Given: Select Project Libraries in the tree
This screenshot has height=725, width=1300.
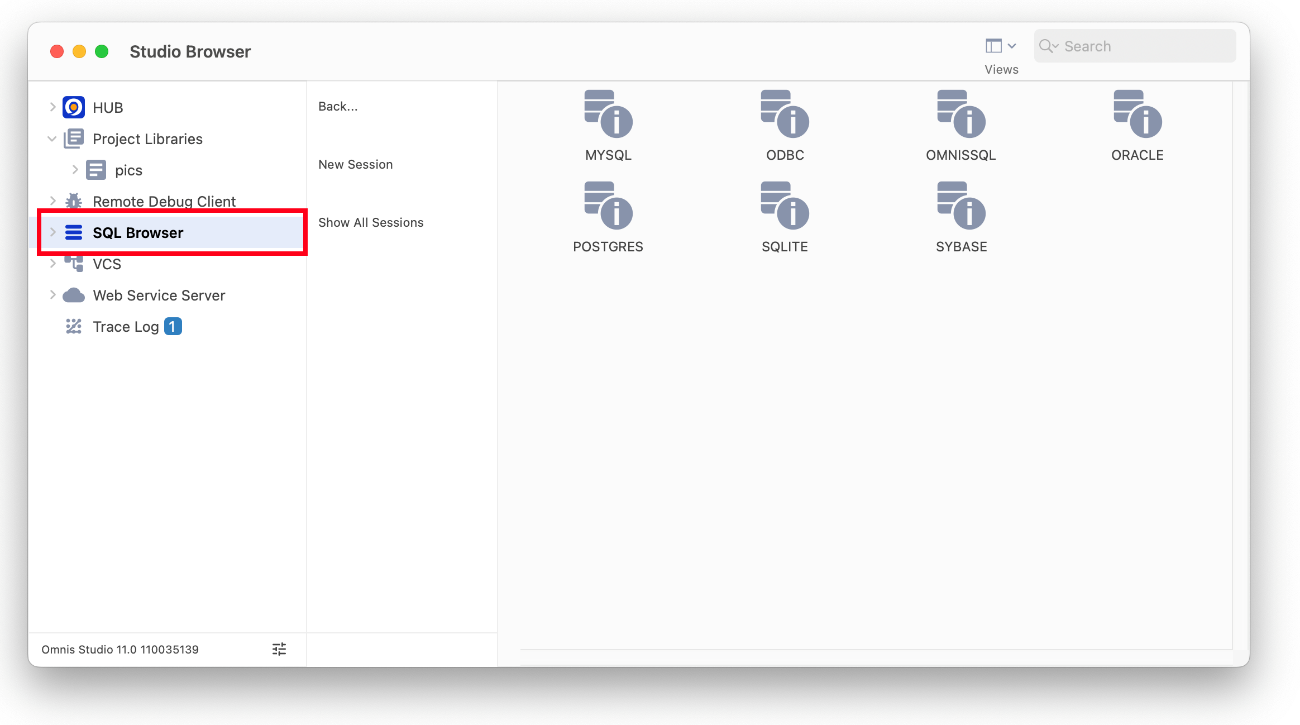Looking at the screenshot, I should (148, 139).
